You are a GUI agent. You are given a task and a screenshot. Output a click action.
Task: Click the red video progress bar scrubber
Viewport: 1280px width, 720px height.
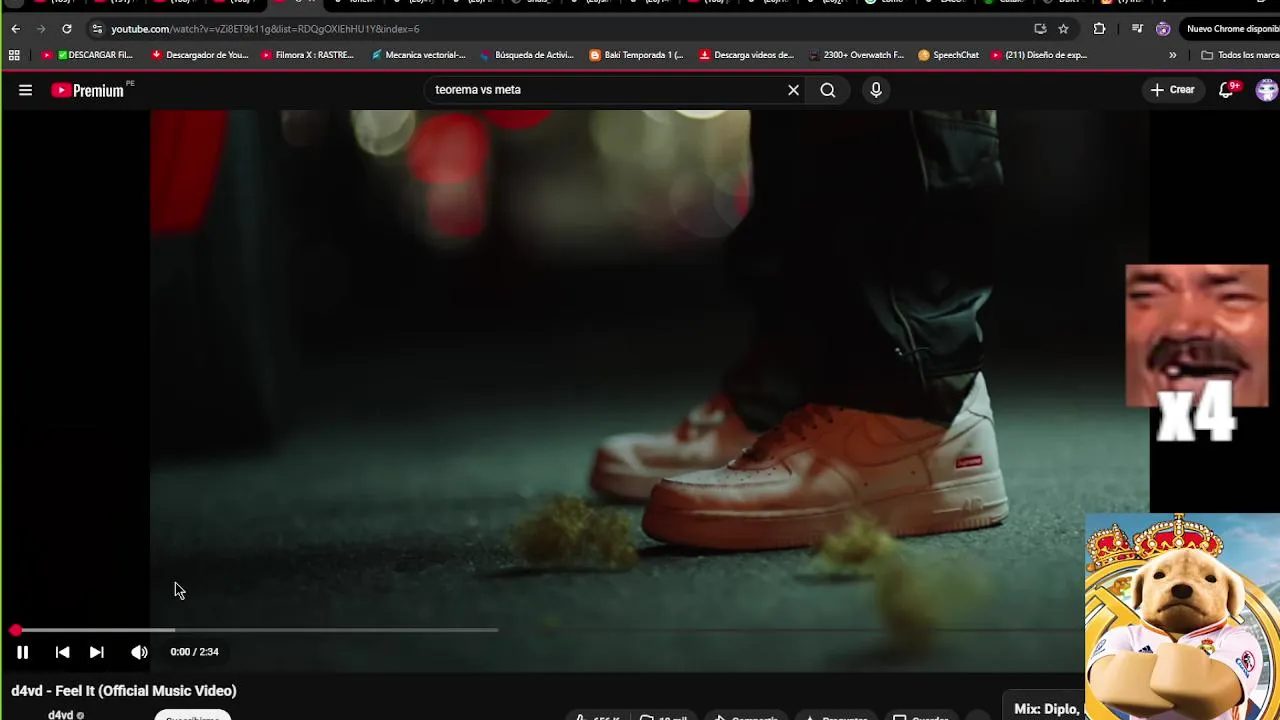tap(15, 630)
